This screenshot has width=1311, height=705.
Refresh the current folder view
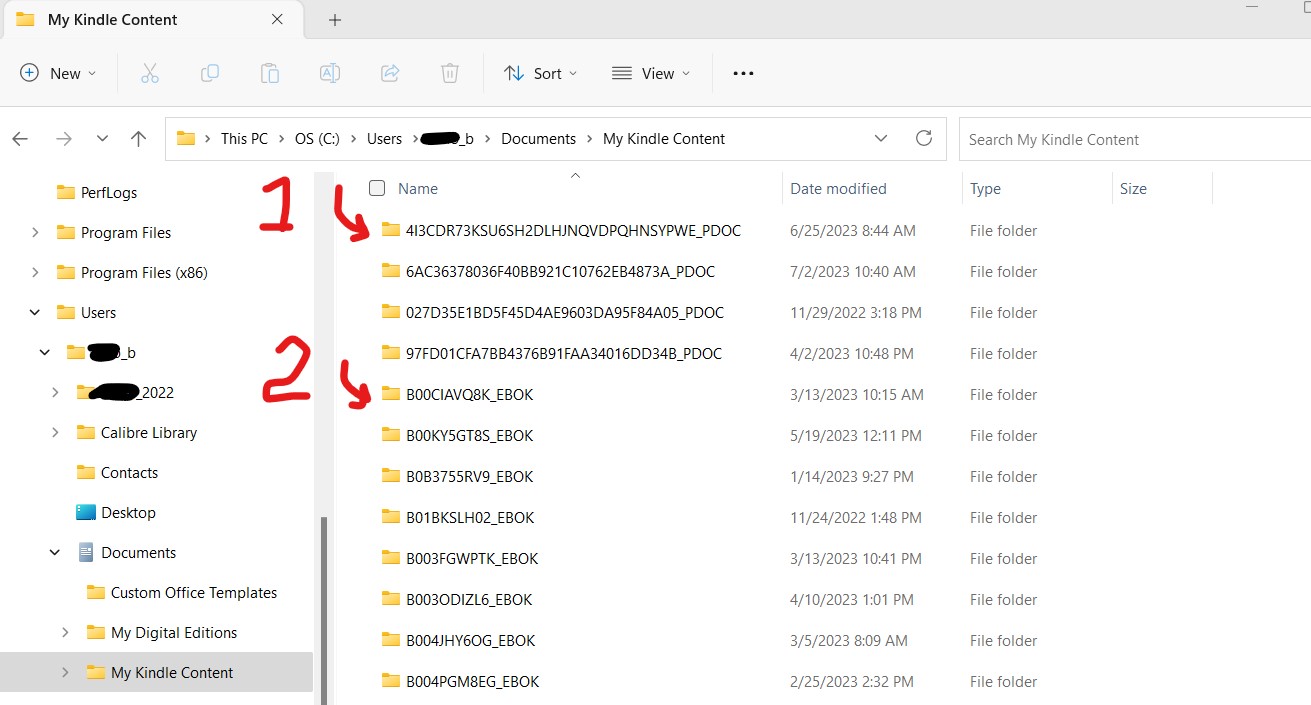(x=924, y=139)
